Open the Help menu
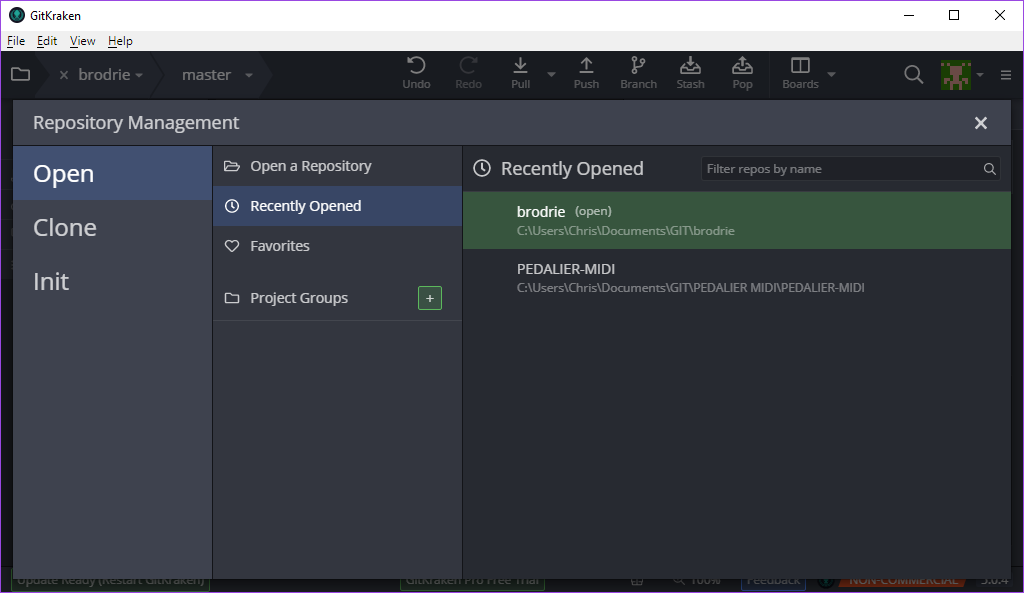The image size is (1024, 593). [x=120, y=40]
